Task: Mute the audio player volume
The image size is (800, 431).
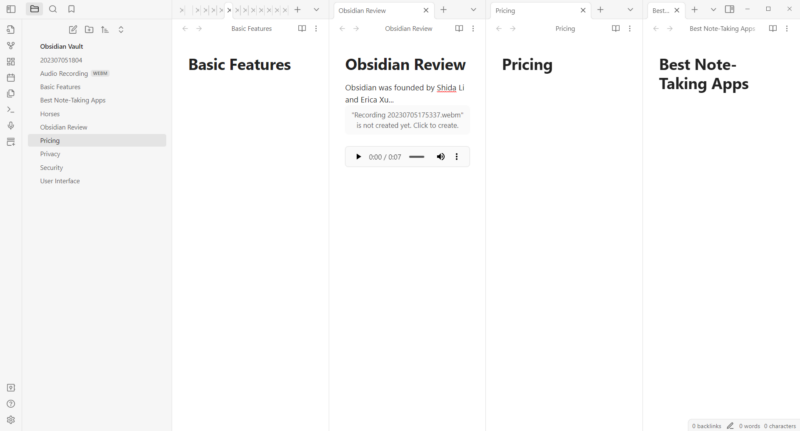Action: point(440,157)
